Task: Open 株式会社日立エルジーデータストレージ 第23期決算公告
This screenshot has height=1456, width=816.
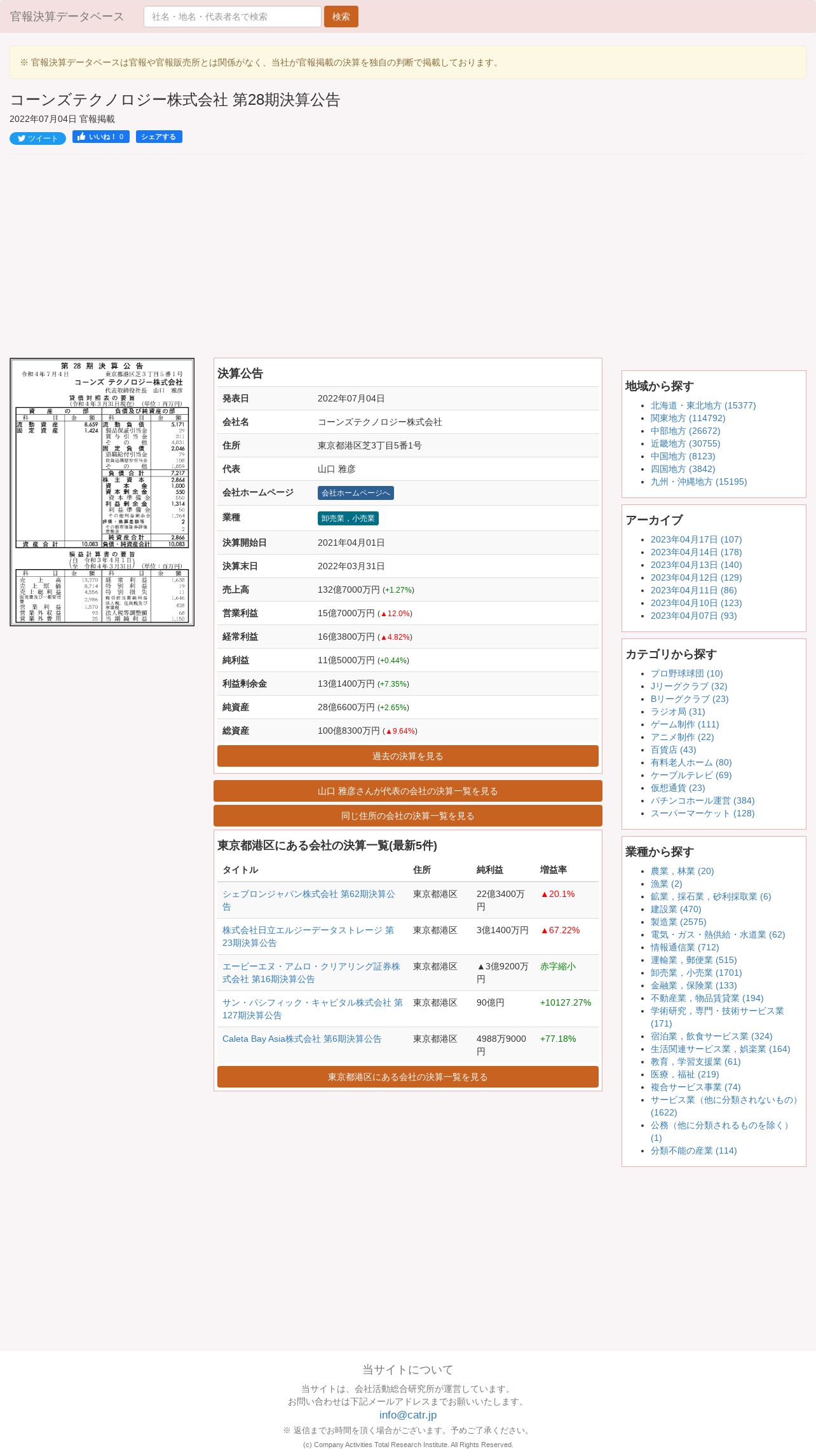Action: tap(308, 936)
